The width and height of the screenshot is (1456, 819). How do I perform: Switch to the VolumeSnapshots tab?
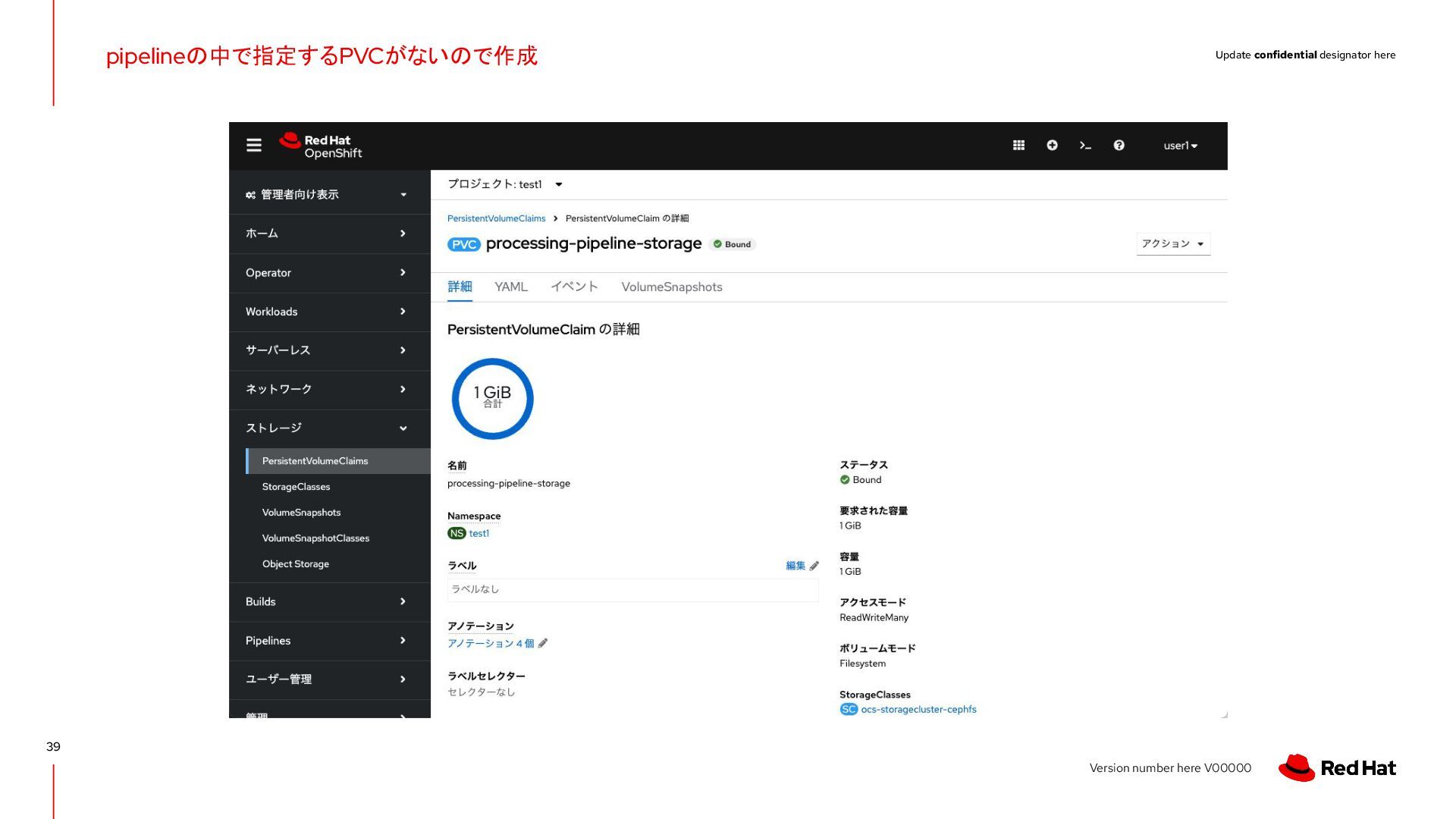672,287
